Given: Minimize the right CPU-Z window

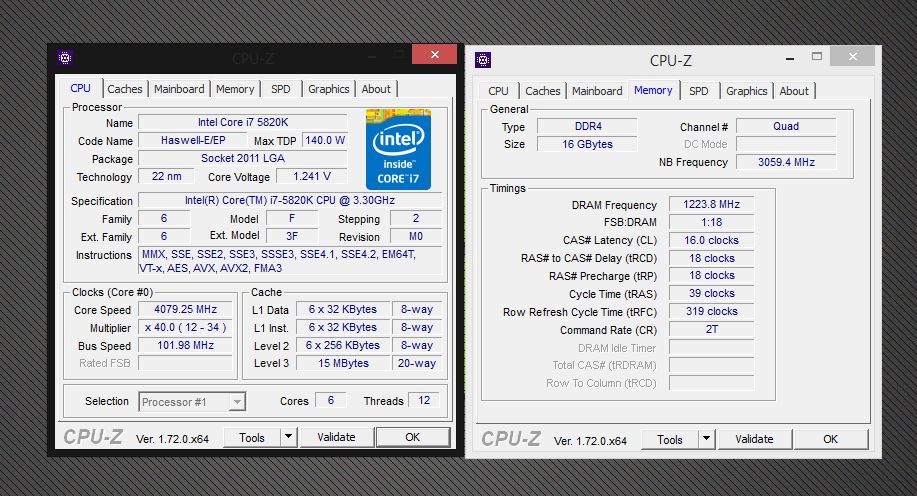Looking at the screenshot, I should point(790,58).
